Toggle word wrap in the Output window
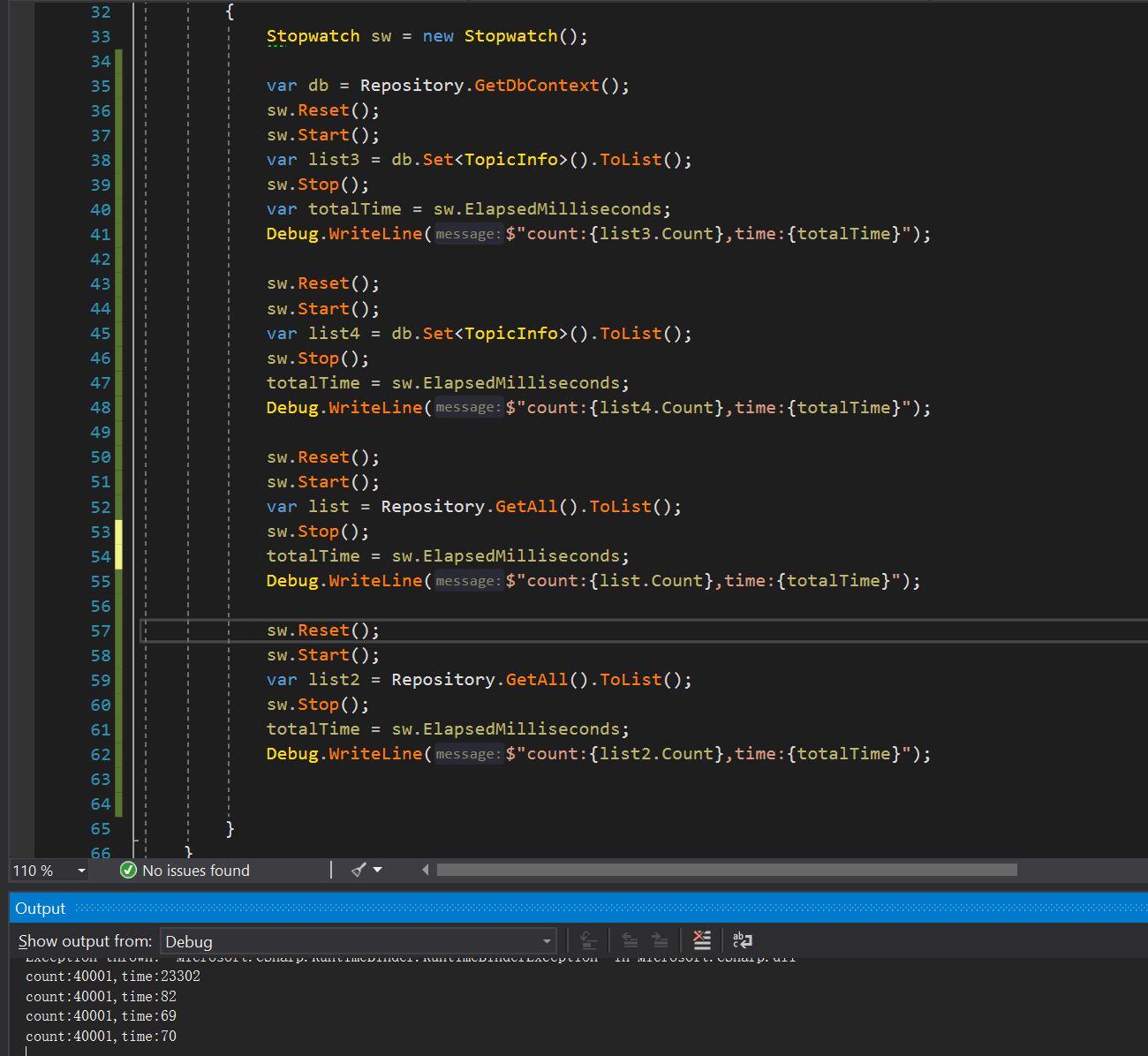 pos(742,940)
